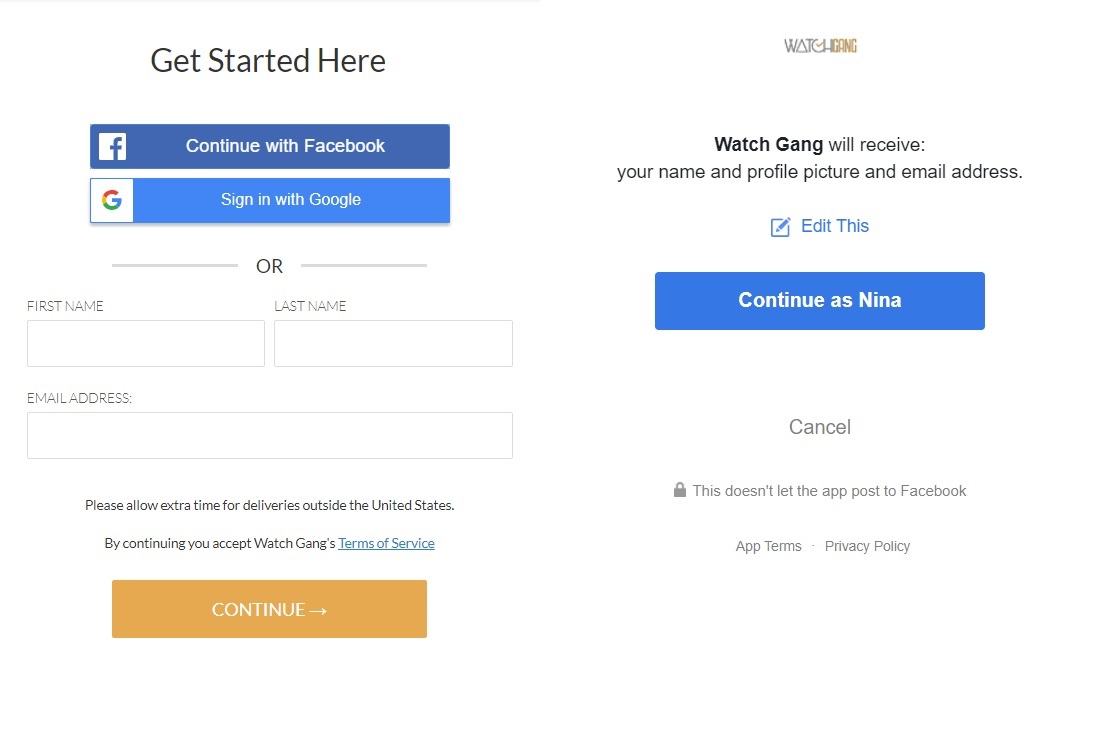The width and height of the screenshot is (1119, 756).
Task: Click the Facebook logo icon
Action: tap(112, 146)
